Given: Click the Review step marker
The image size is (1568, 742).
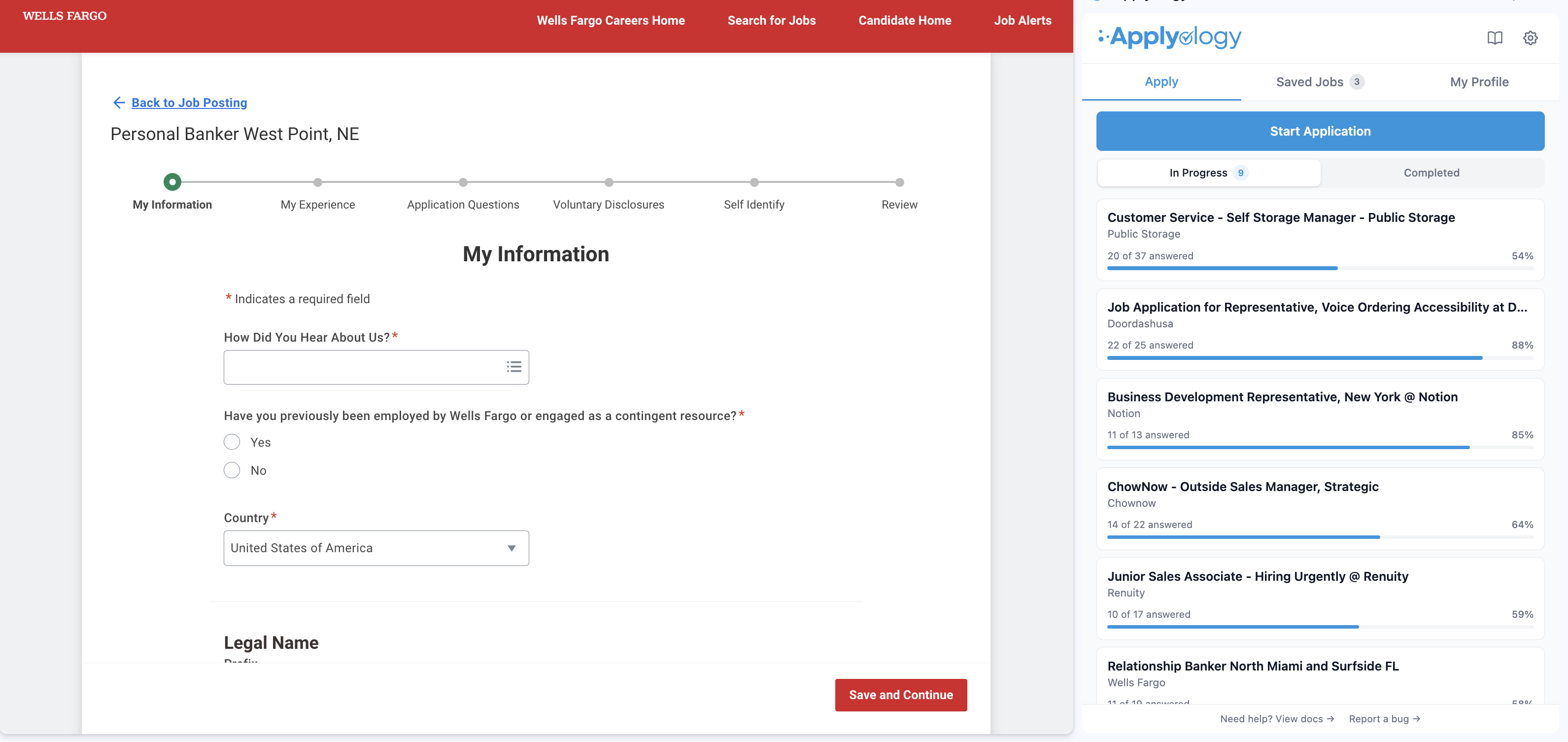Looking at the screenshot, I should tap(900, 182).
